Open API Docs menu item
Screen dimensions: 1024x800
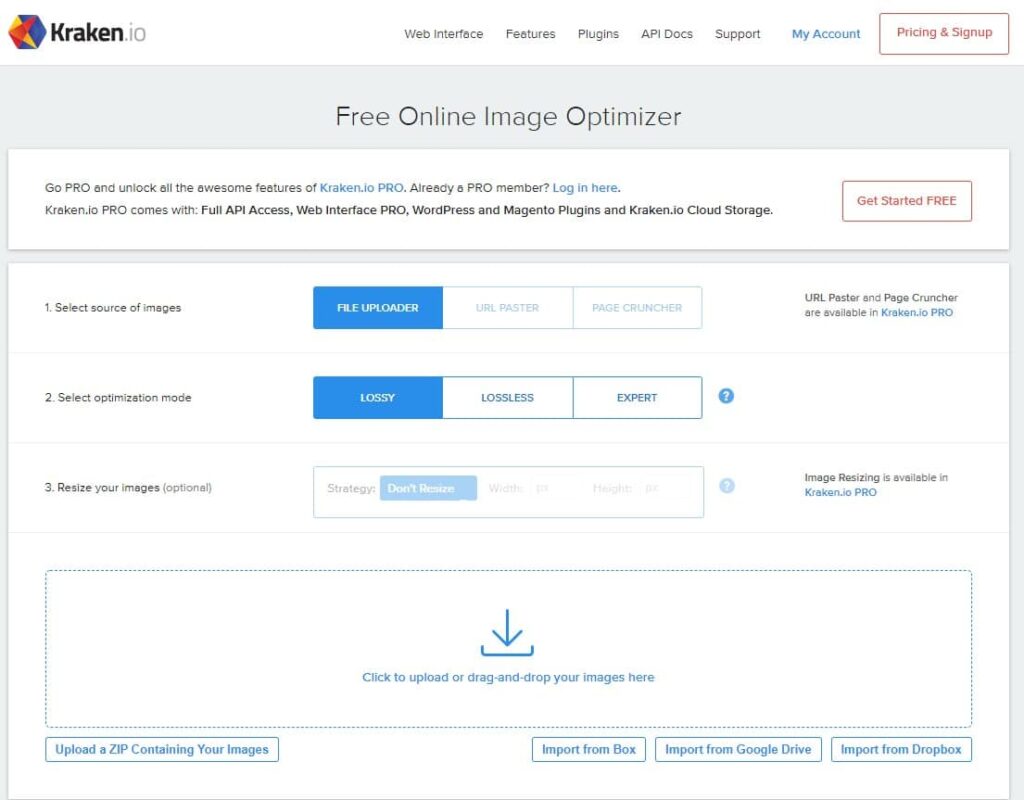(667, 34)
